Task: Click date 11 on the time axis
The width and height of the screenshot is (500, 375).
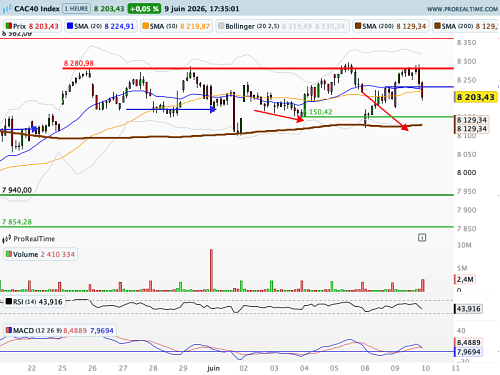Action: click(456, 368)
